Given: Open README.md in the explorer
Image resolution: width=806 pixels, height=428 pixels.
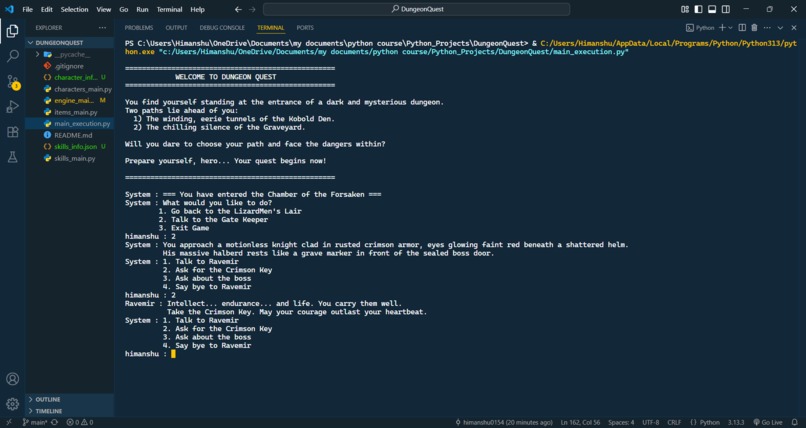Looking at the screenshot, I should (69, 135).
